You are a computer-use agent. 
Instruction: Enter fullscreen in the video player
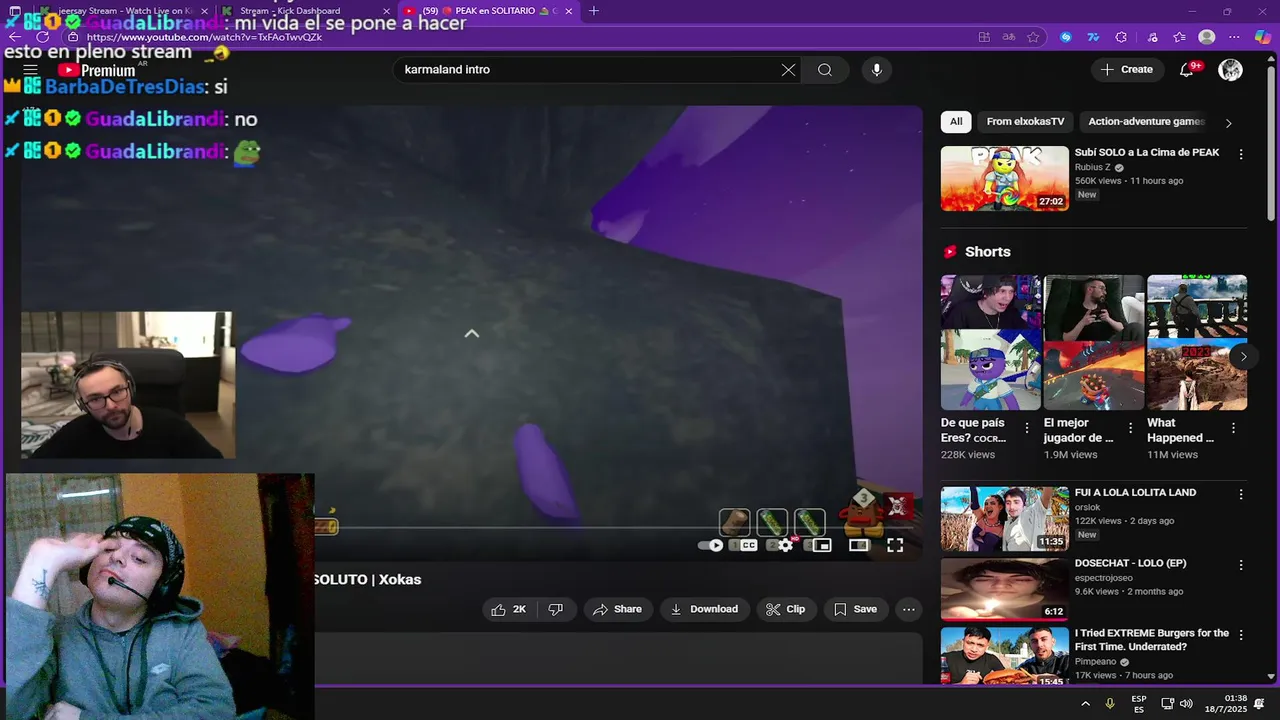click(x=895, y=545)
